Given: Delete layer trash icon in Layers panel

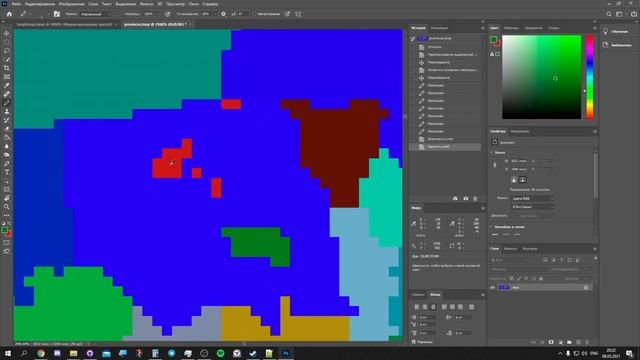Looking at the screenshot, I should click(x=587, y=342).
